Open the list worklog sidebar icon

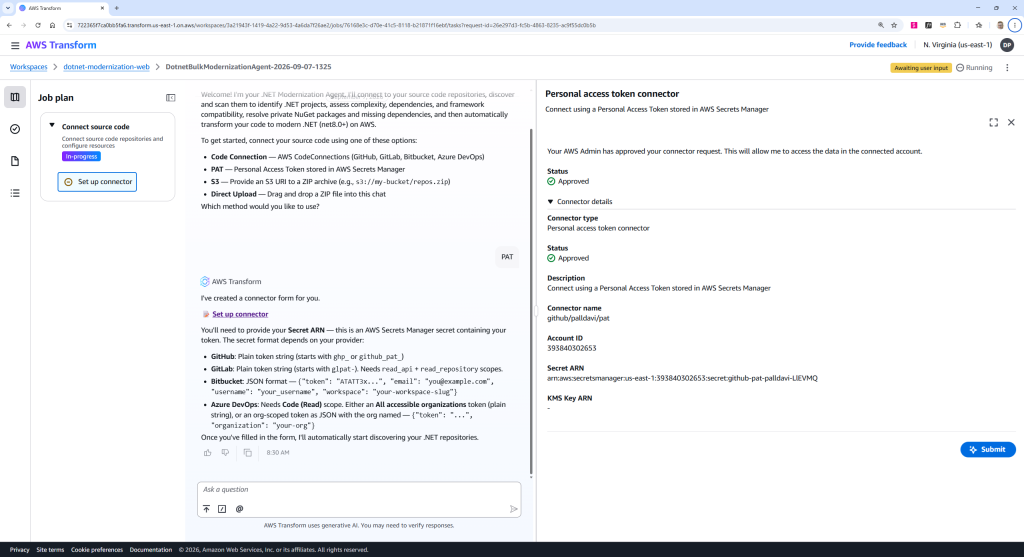tap(15, 193)
